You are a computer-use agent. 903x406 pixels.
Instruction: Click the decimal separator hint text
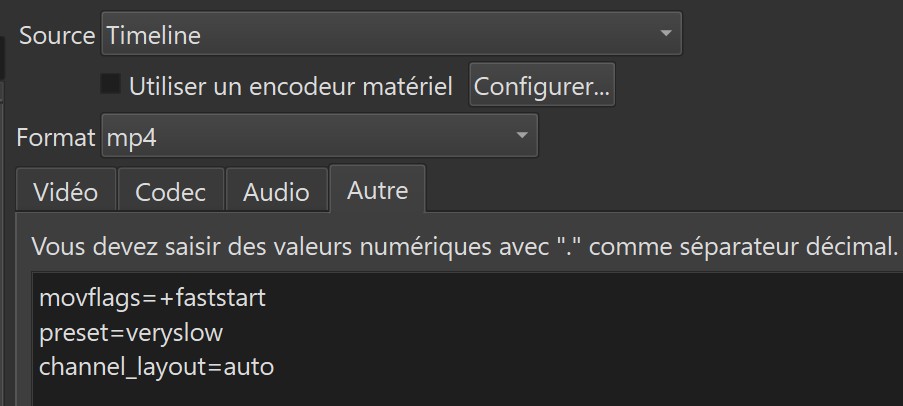pos(464,246)
